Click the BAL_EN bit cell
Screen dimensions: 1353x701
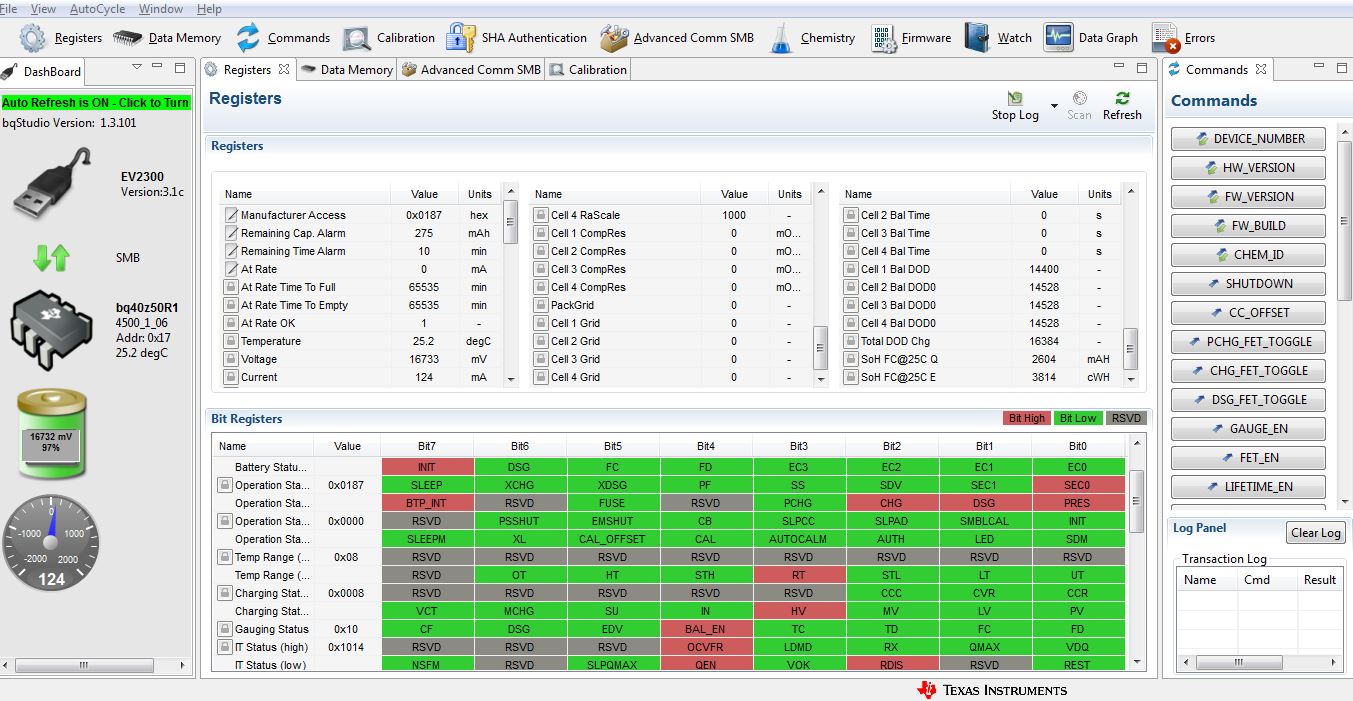click(x=706, y=629)
